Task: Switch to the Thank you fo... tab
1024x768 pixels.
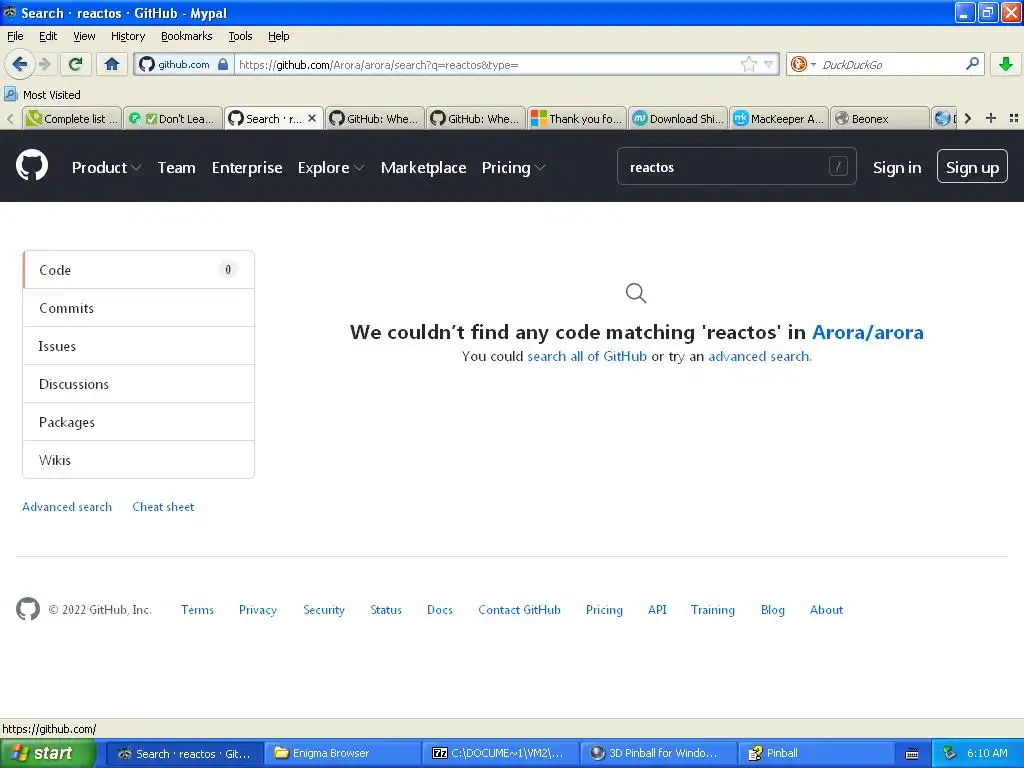Action: pyautogui.click(x=577, y=119)
